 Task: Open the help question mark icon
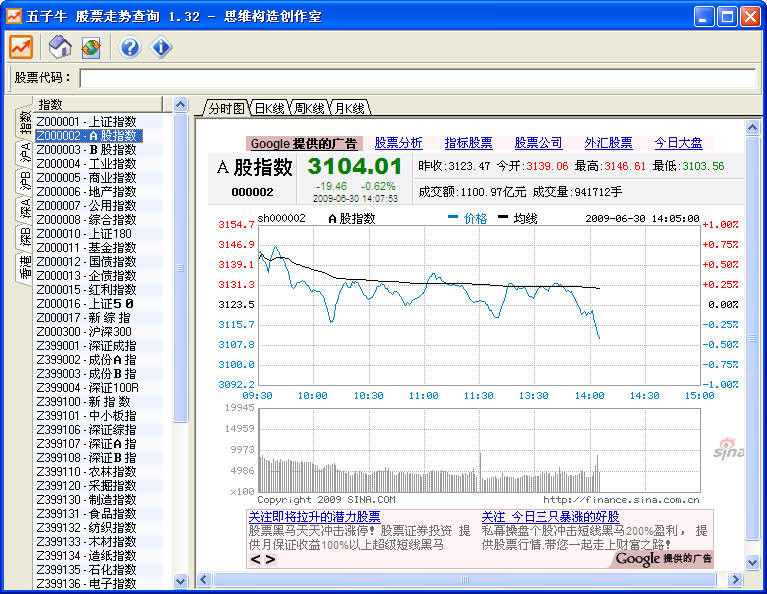coord(130,47)
